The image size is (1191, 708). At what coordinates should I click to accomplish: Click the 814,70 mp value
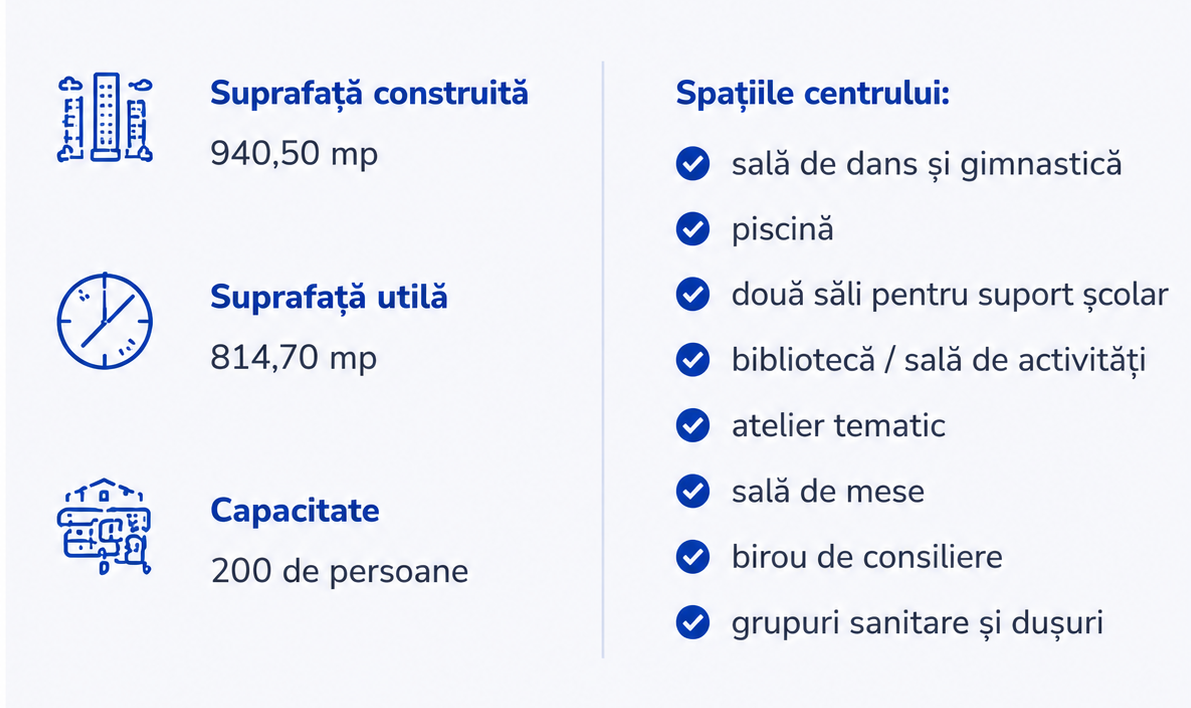point(294,358)
